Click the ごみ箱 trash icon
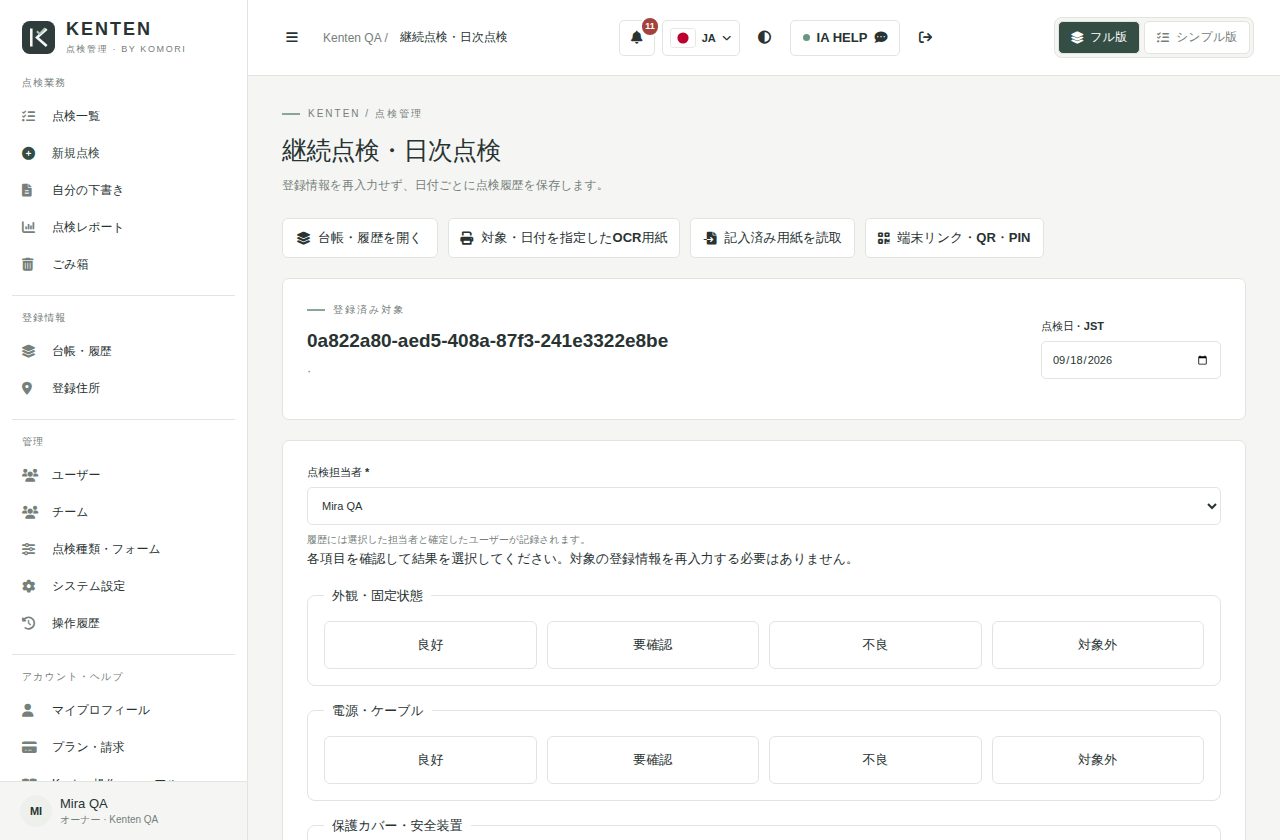This screenshot has width=1280, height=840. pos(28,264)
